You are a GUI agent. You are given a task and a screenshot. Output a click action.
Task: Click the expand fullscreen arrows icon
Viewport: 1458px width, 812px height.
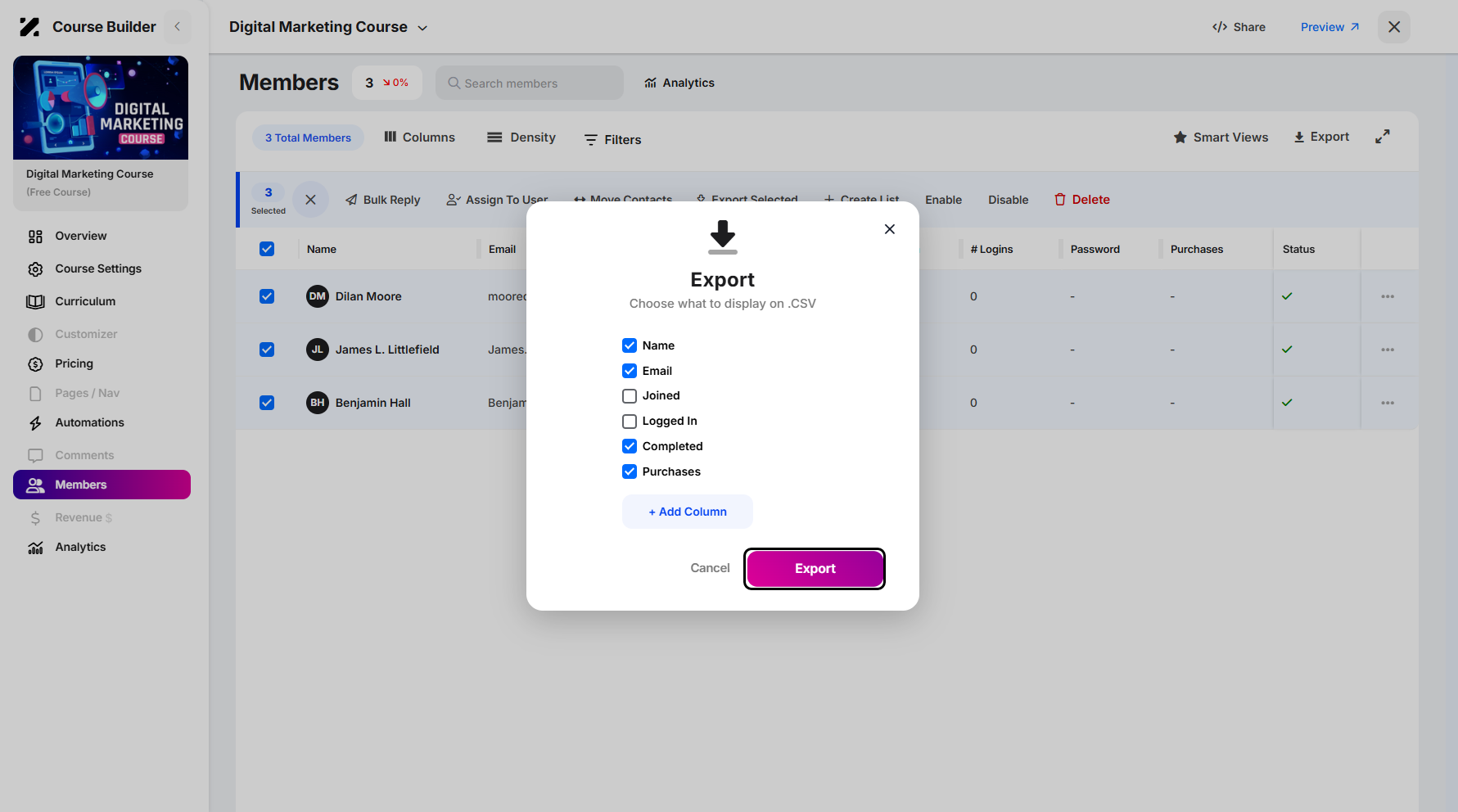click(x=1383, y=137)
